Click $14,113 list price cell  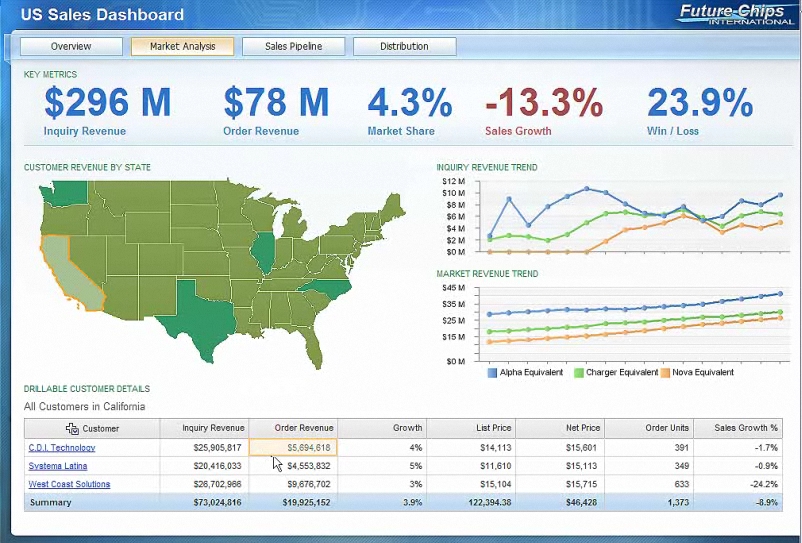pyautogui.click(x=471, y=447)
